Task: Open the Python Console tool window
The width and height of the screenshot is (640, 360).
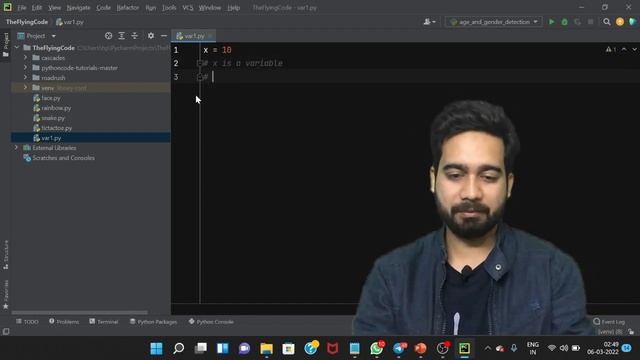Action: [x=211, y=322]
